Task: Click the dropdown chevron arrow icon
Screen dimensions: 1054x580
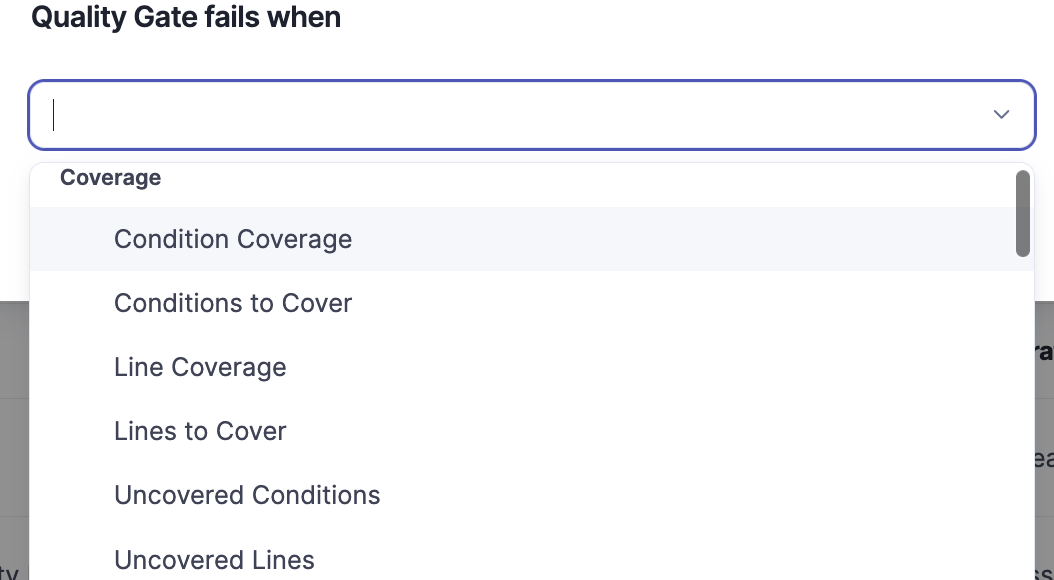Action: click(x=1001, y=115)
